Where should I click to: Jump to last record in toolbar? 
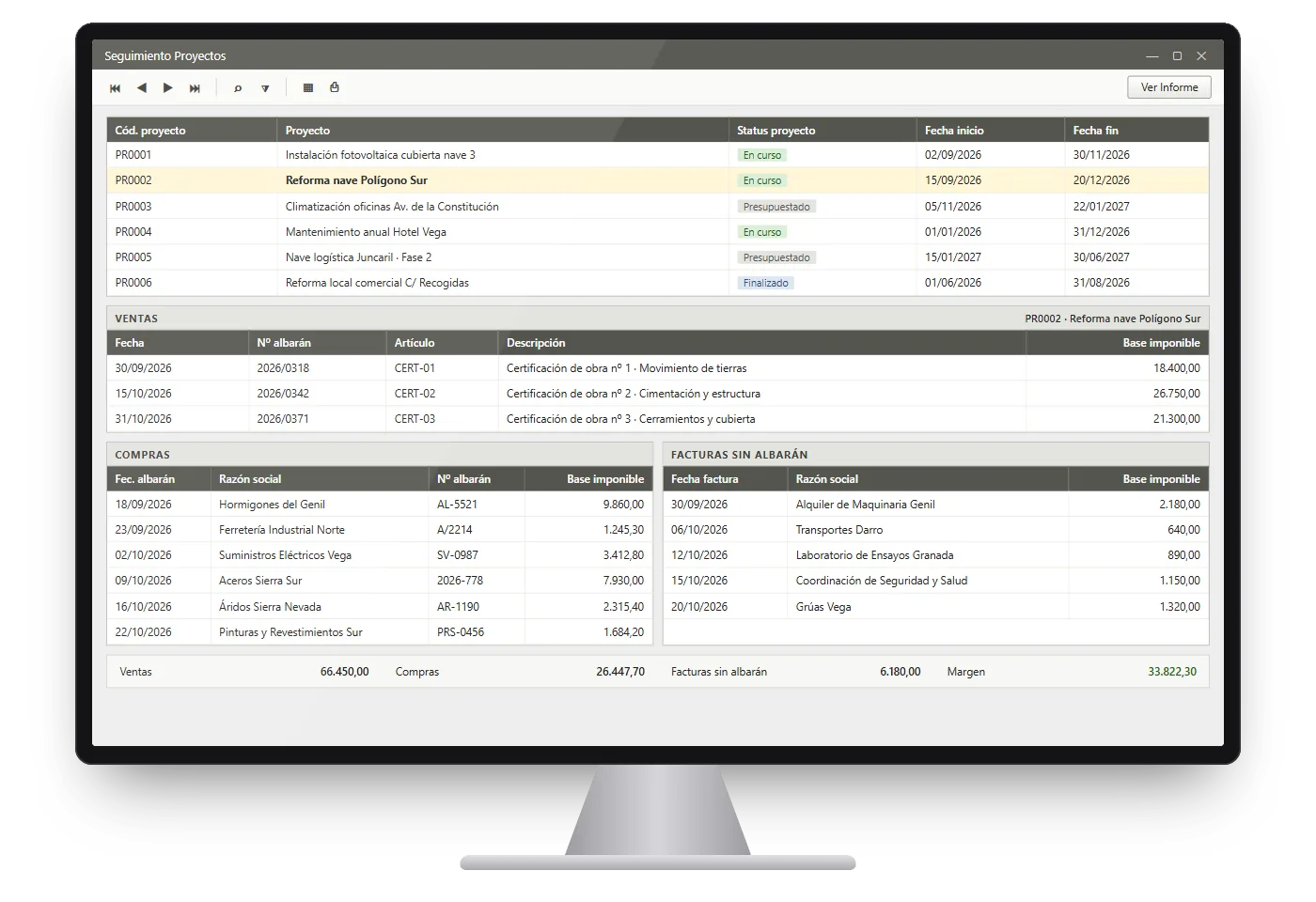pos(195,88)
